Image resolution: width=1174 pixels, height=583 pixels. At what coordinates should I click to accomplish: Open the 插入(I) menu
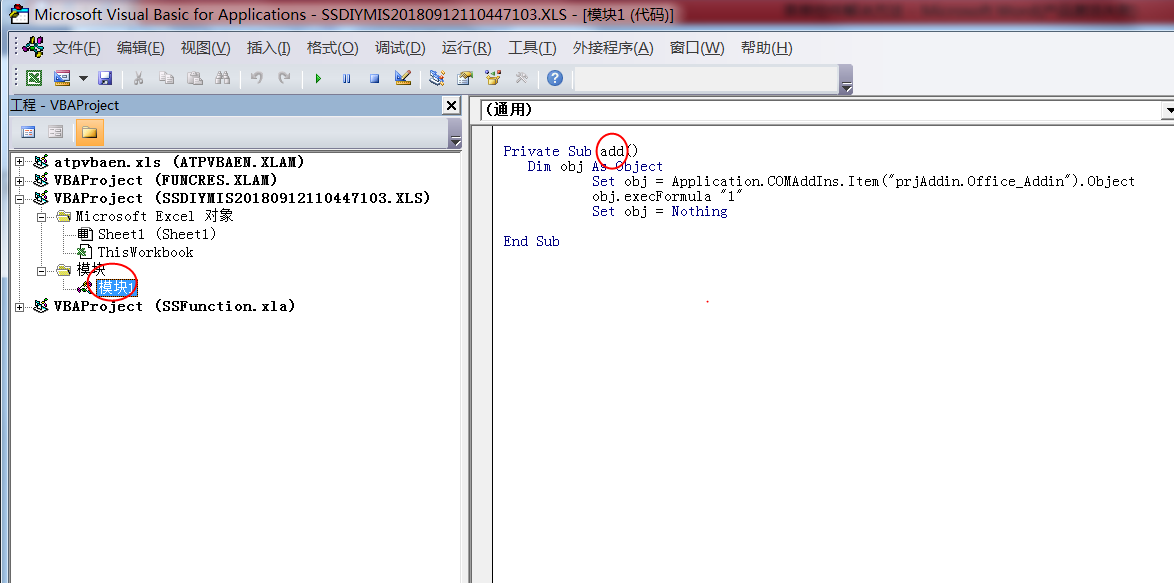click(269, 48)
